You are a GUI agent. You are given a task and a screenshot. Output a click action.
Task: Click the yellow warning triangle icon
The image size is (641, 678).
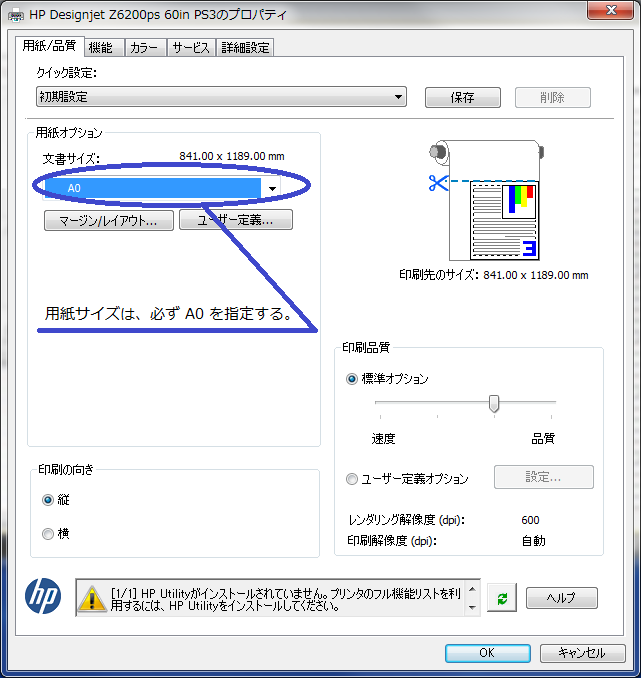coord(91,598)
